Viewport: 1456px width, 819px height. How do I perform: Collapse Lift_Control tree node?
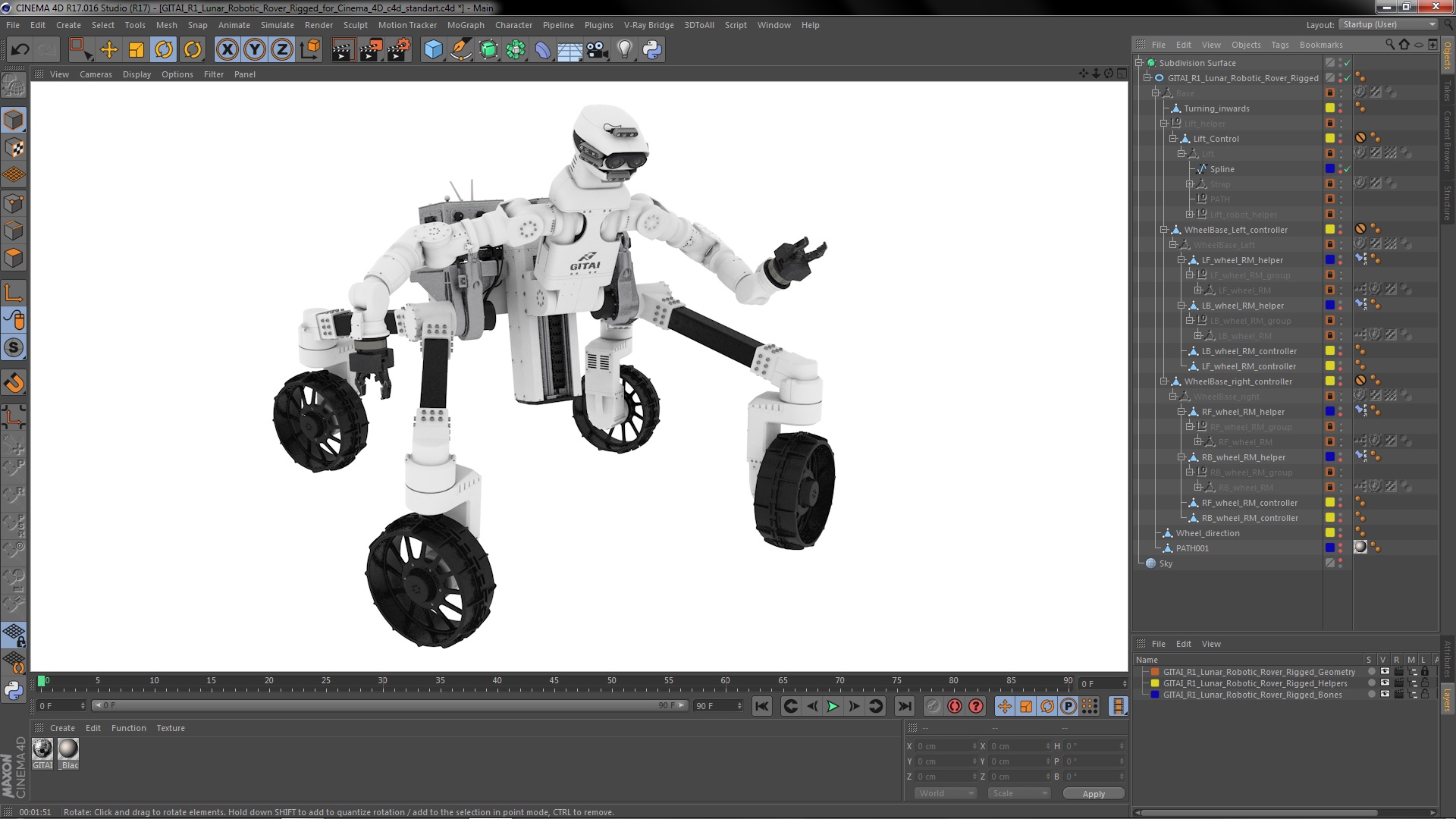[1172, 139]
